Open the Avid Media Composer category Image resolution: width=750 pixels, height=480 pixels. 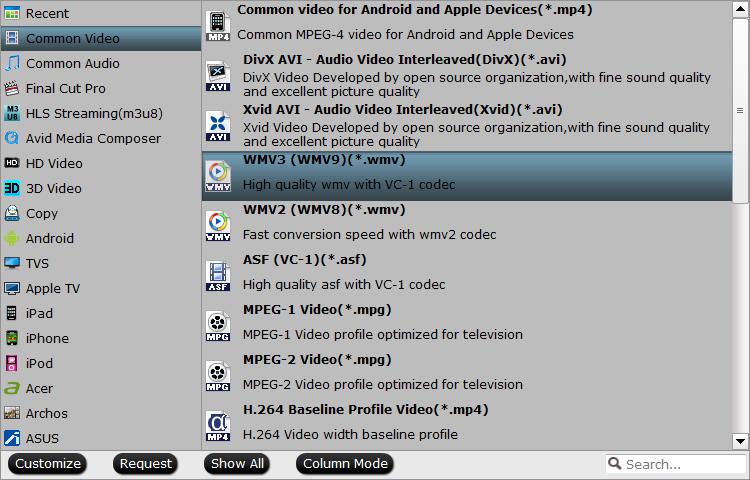click(101, 138)
